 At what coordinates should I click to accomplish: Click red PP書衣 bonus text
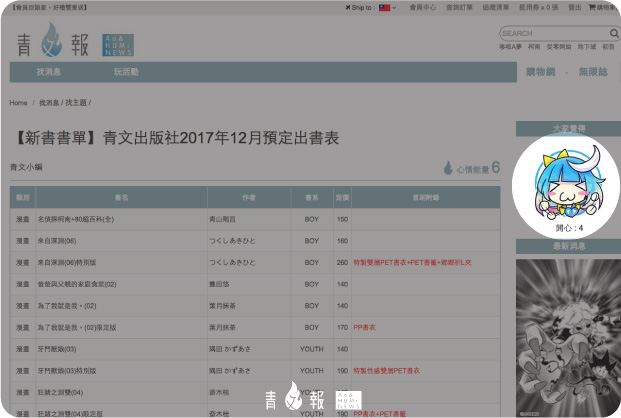[364, 327]
